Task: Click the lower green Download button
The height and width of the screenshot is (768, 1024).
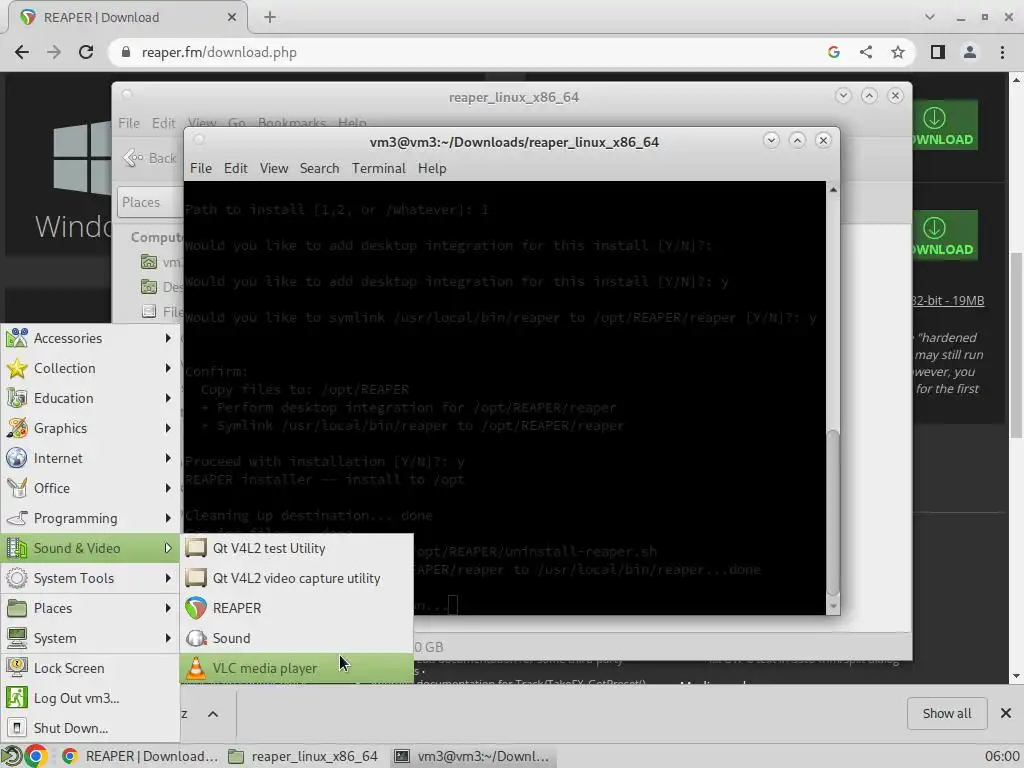Action: pos(944,236)
